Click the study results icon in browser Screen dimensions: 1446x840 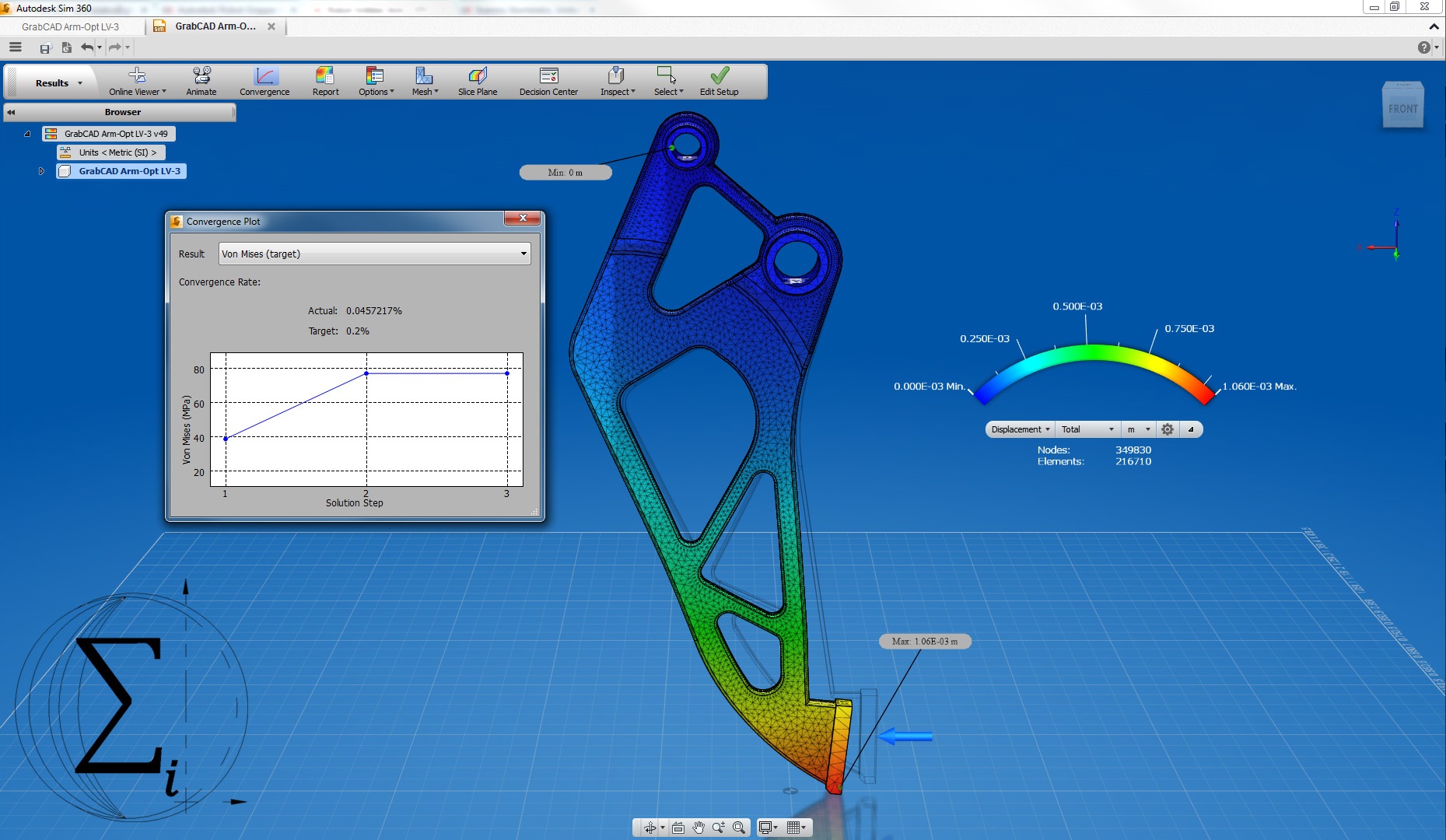click(x=51, y=134)
